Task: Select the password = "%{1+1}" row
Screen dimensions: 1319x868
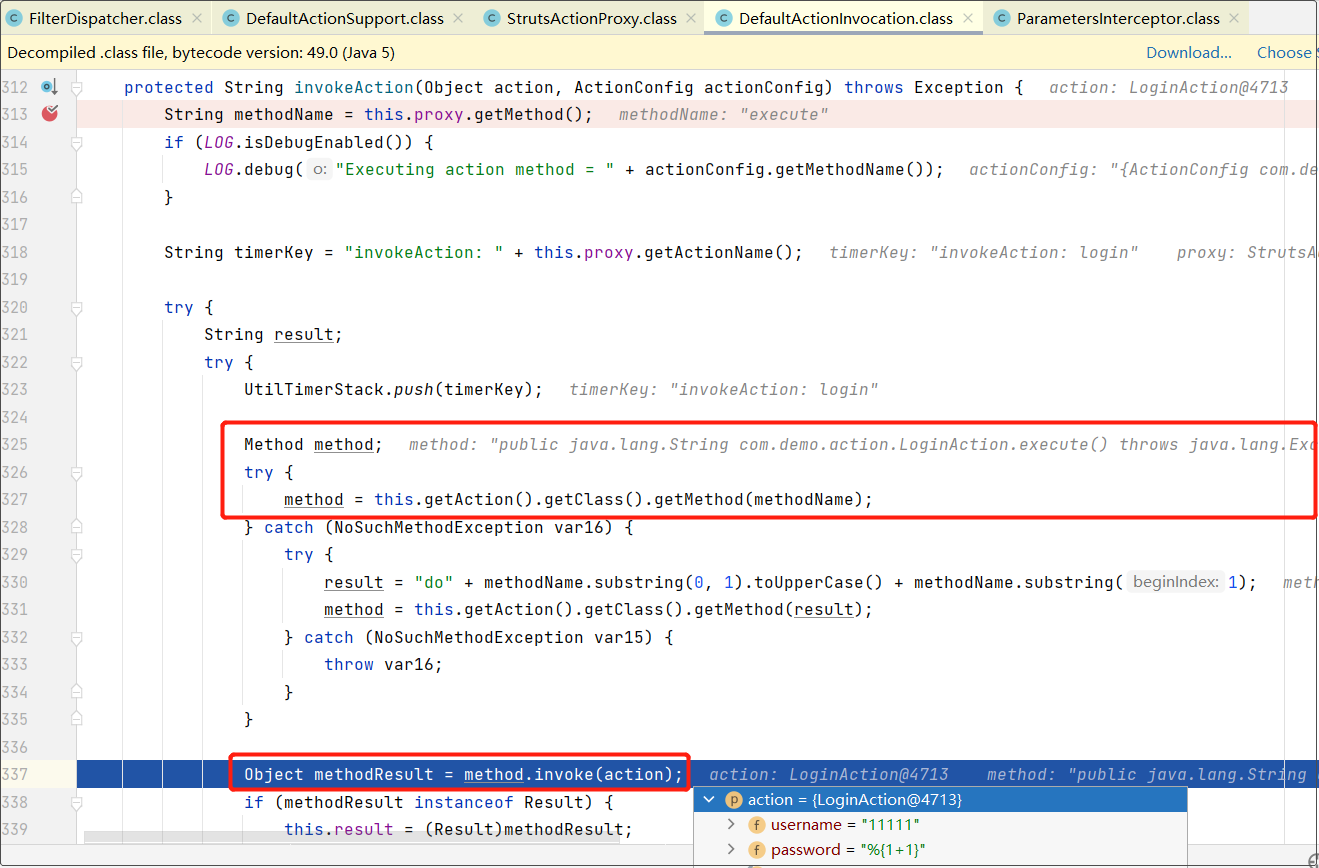Action: [x=940, y=850]
